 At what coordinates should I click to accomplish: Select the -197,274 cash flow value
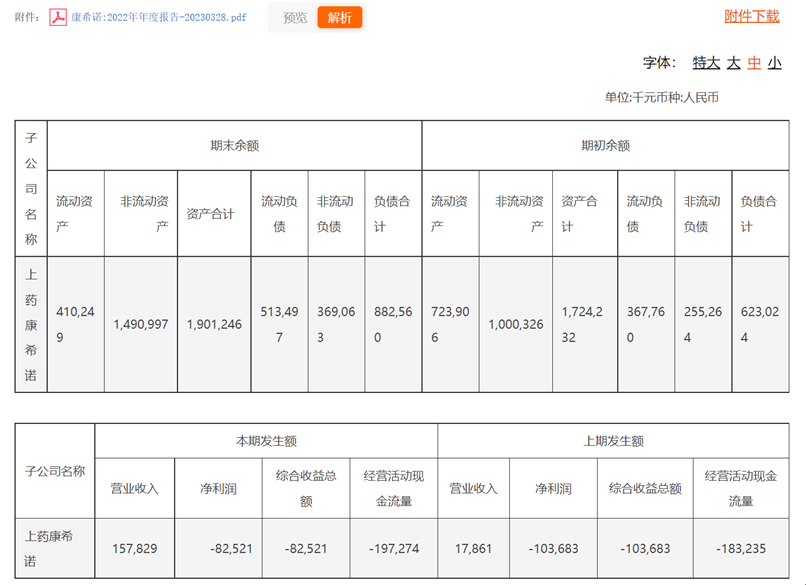[393, 549]
